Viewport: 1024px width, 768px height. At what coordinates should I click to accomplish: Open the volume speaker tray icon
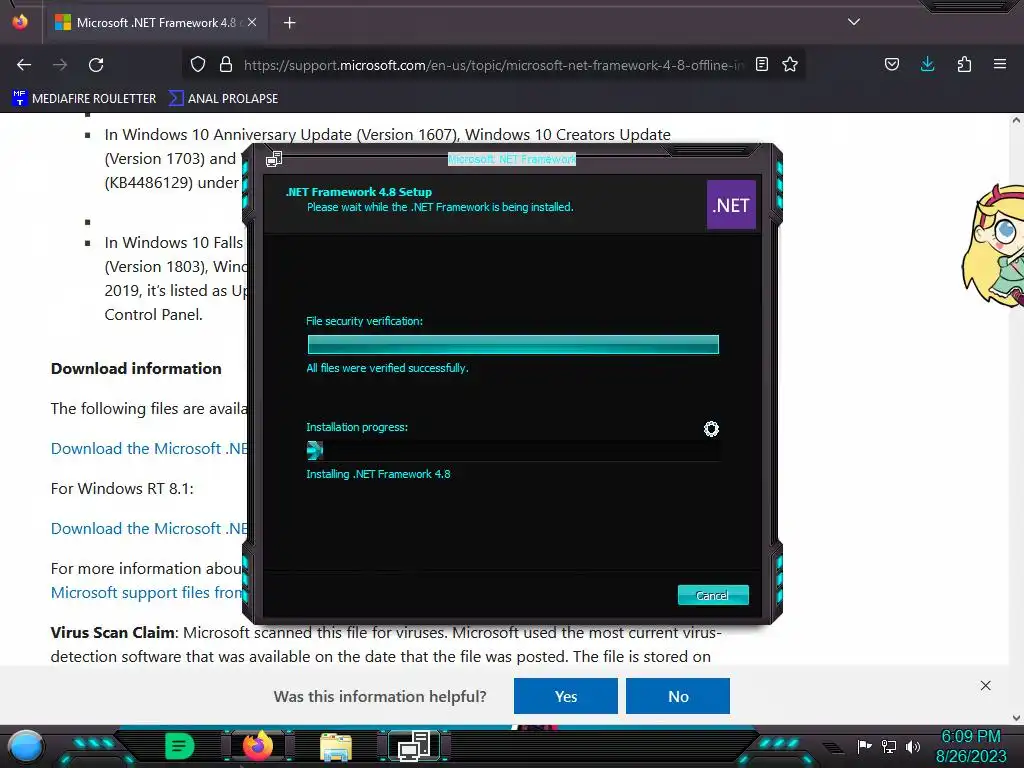(913, 746)
